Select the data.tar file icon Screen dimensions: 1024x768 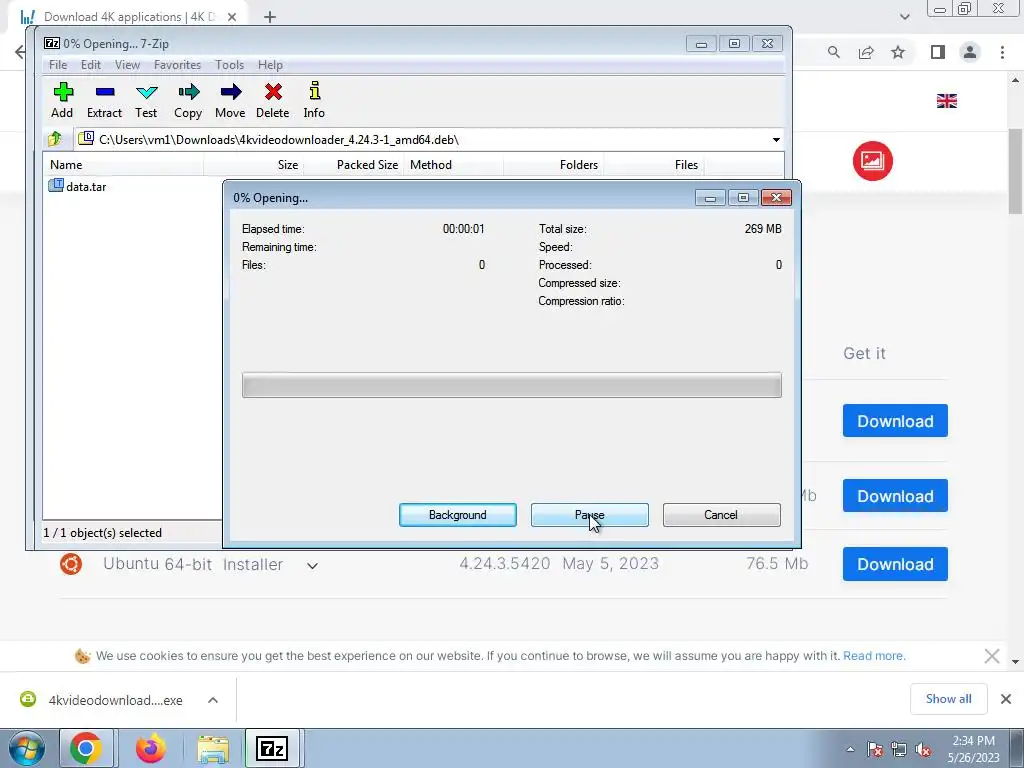point(56,186)
